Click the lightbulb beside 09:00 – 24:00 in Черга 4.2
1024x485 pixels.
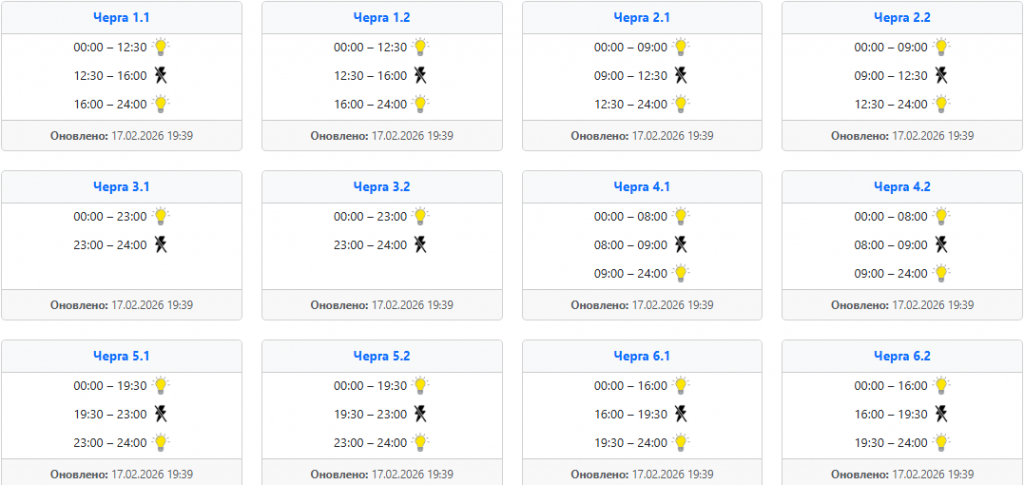click(x=941, y=273)
